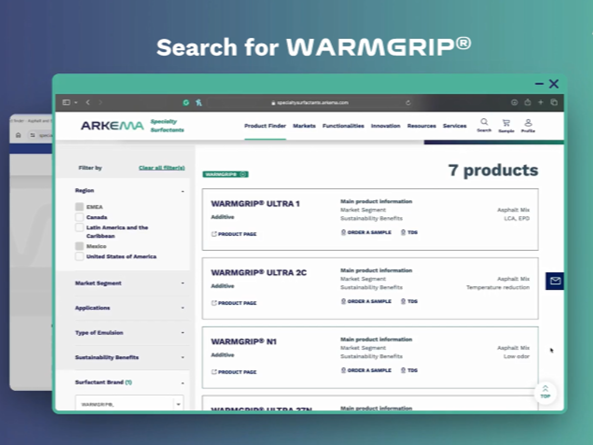593x445 pixels.
Task: Open the Services menu
Action: coord(455,126)
